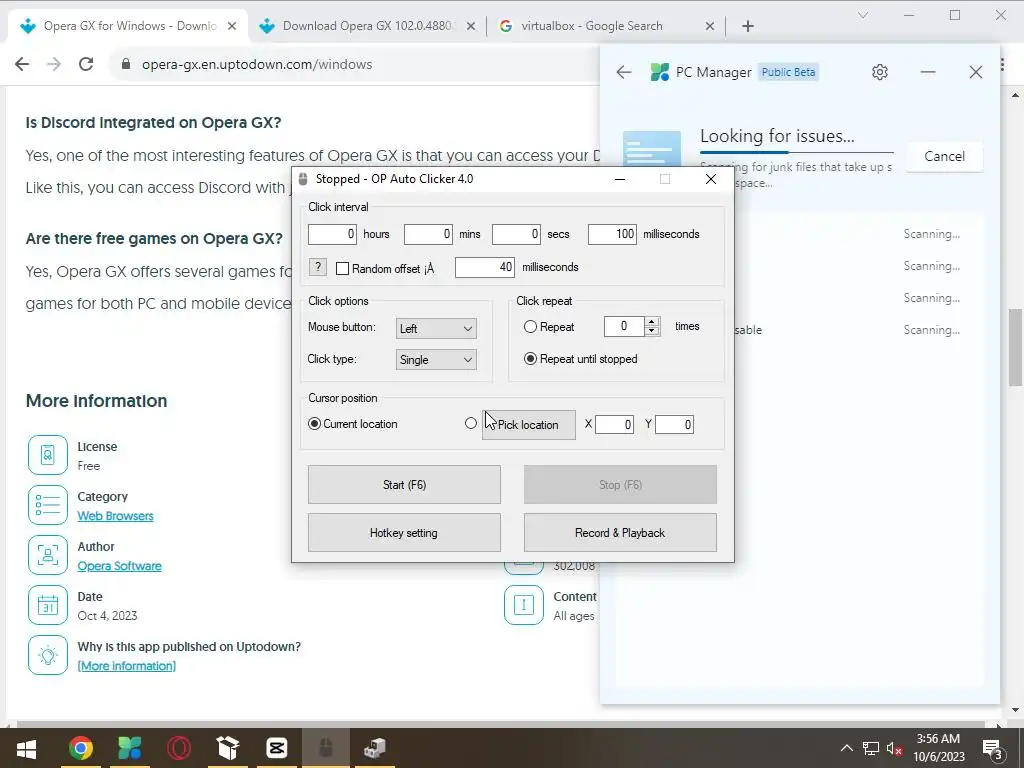The width and height of the screenshot is (1024, 768).
Task: Open CapCut from the taskbar
Action: pos(277,748)
